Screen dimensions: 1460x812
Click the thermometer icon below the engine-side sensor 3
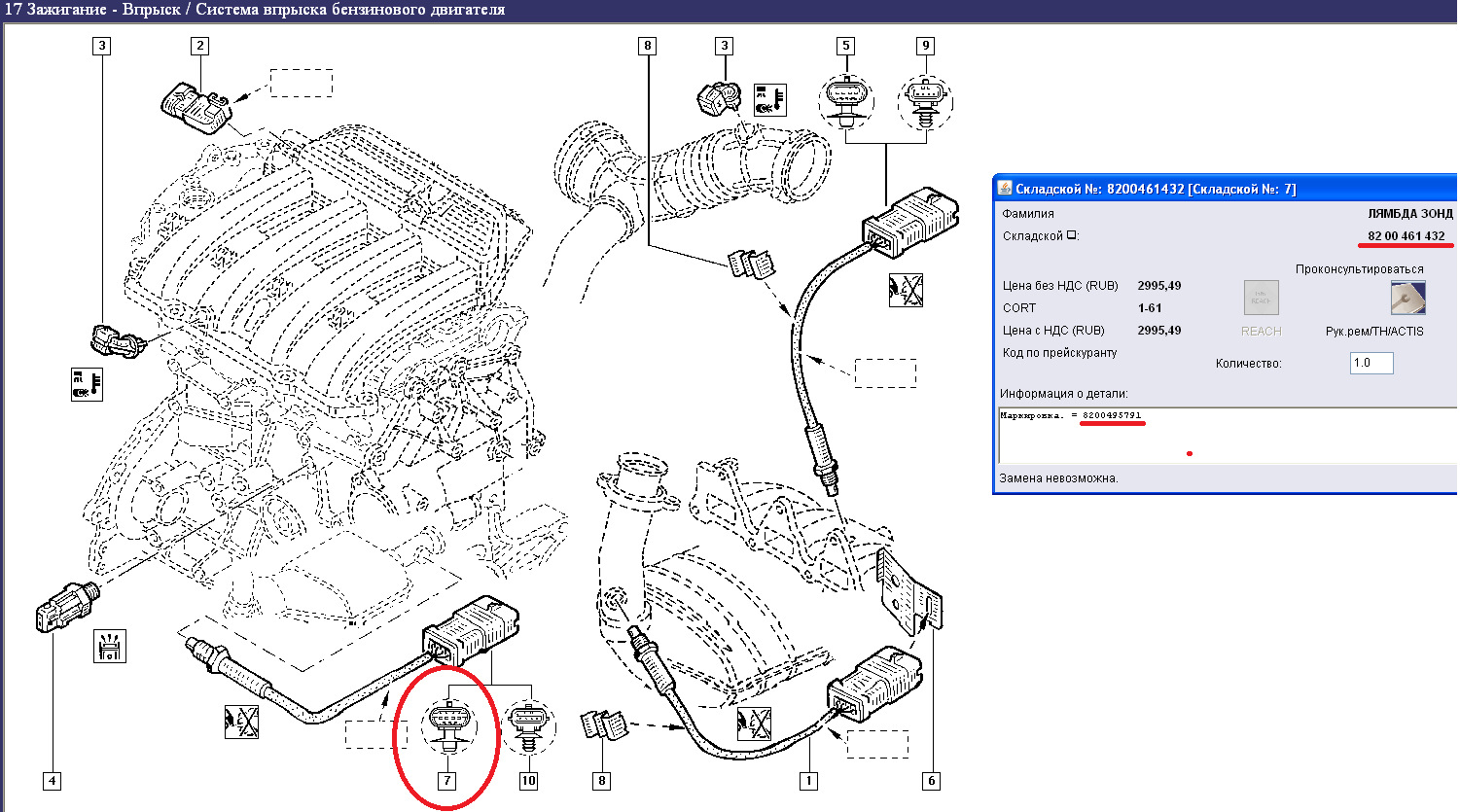click(87, 384)
